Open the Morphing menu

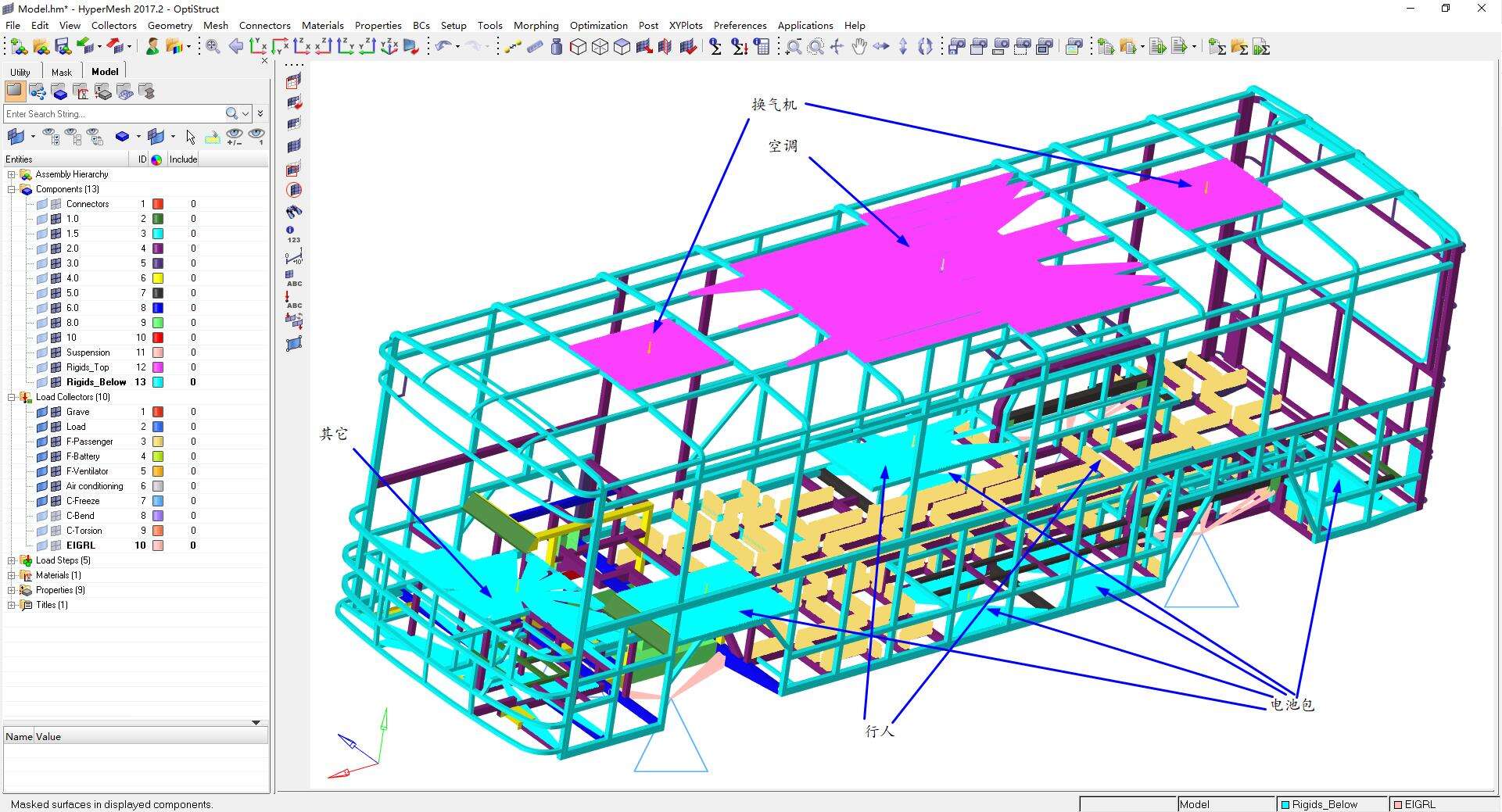click(x=536, y=25)
